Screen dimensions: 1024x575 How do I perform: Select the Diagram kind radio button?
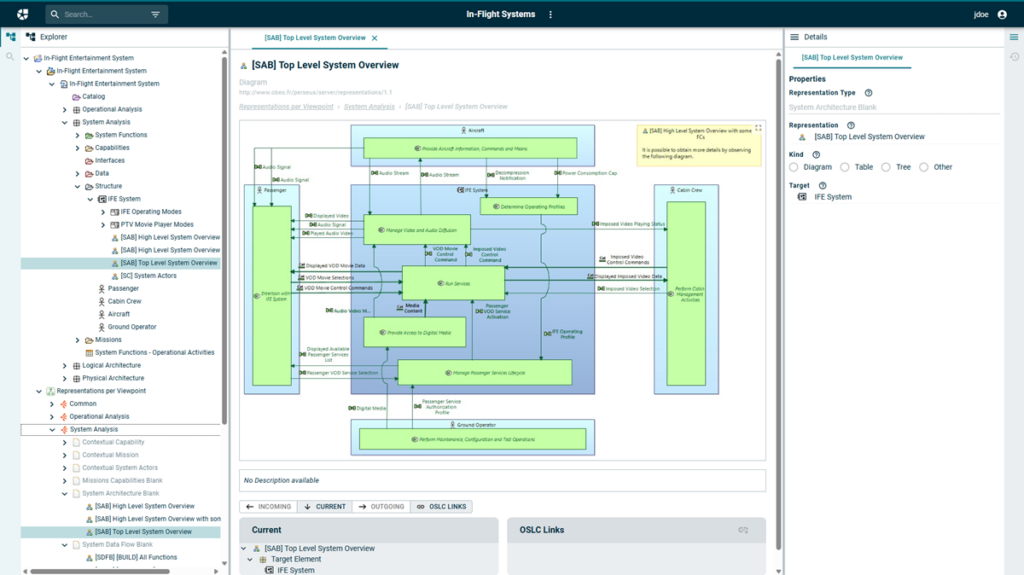(x=794, y=167)
